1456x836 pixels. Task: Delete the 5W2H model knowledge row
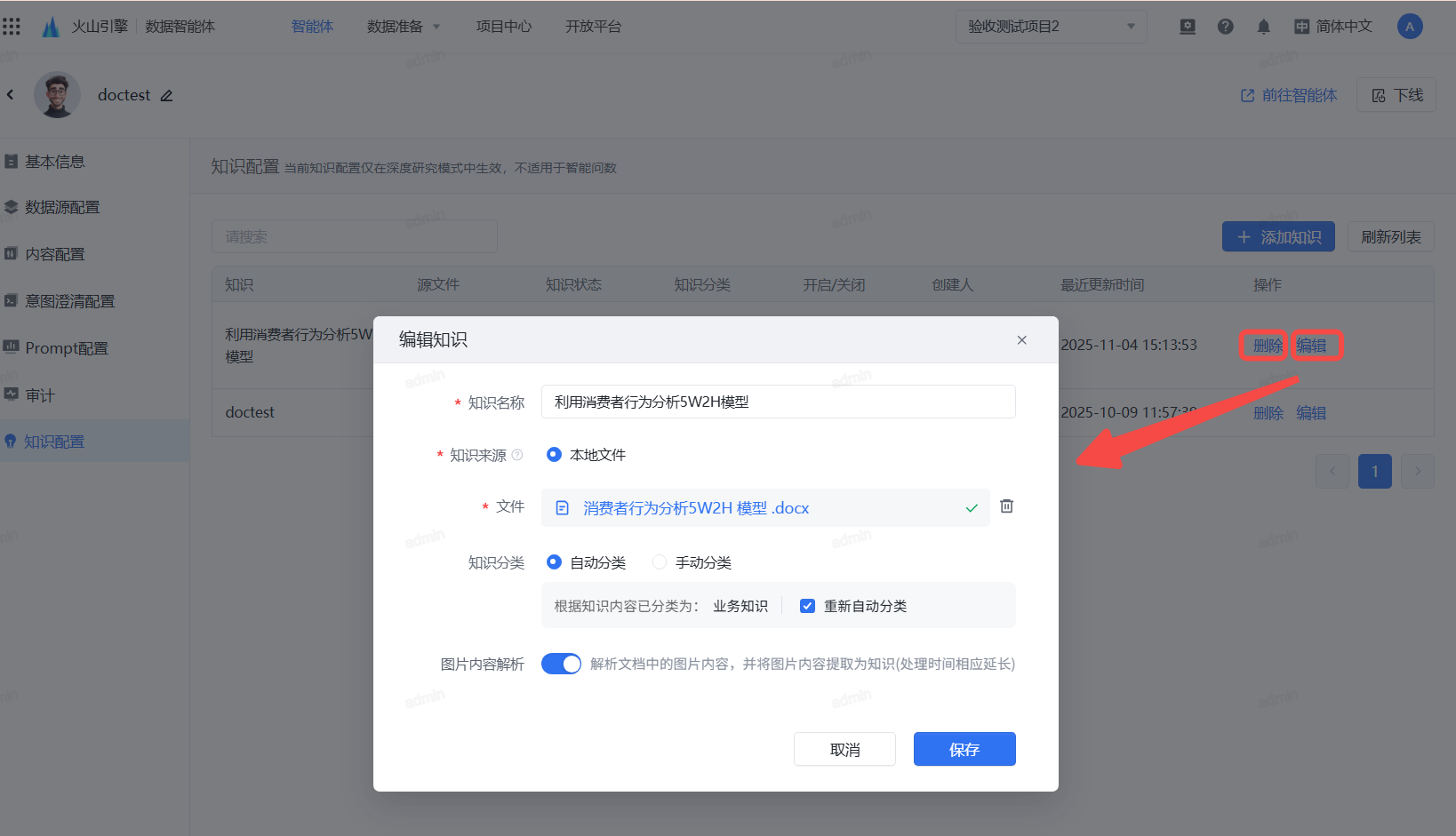pos(1268,346)
